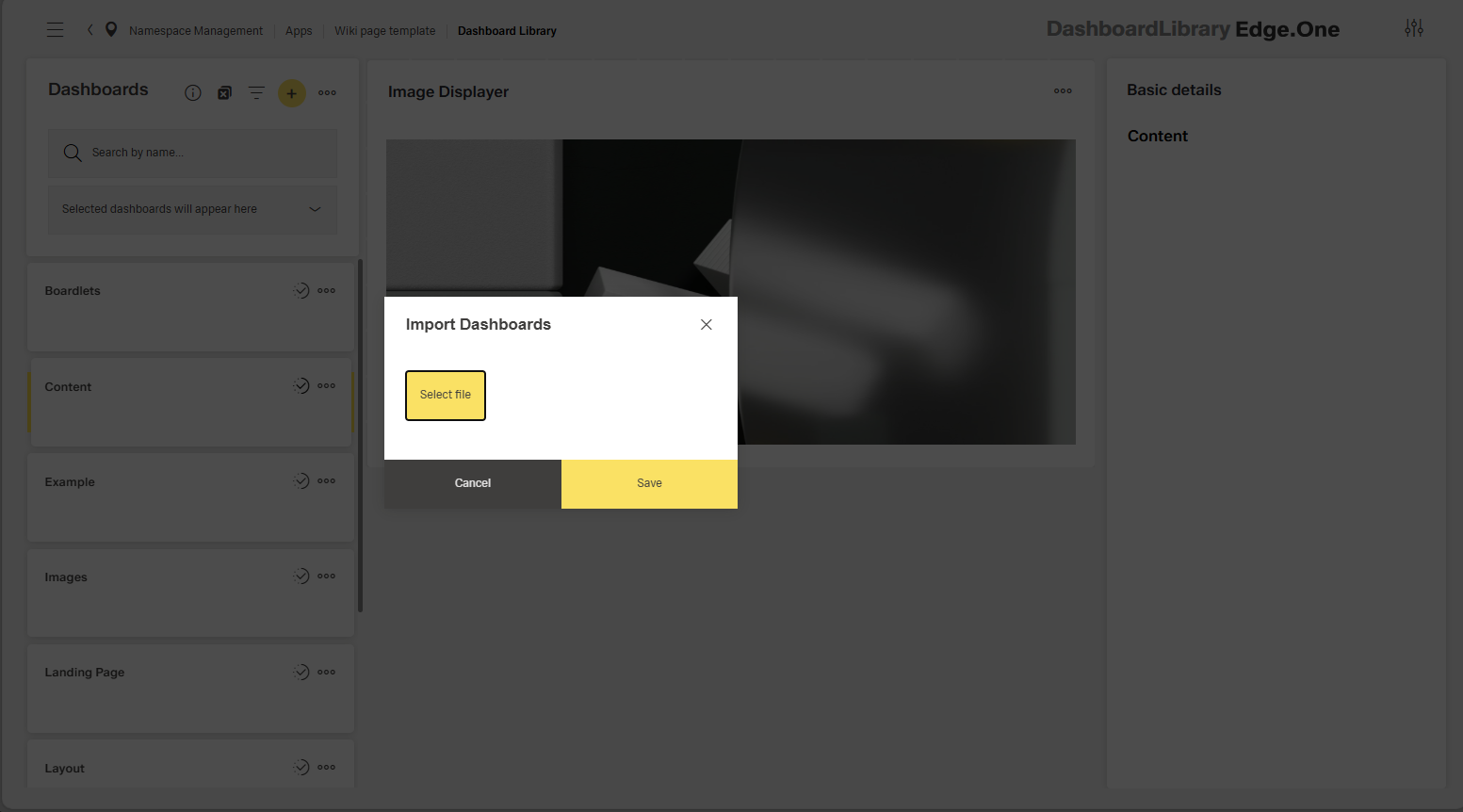
Task: Click the settings sliders icon at top right
Action: pyautogui.click(x=1414, y=28)
